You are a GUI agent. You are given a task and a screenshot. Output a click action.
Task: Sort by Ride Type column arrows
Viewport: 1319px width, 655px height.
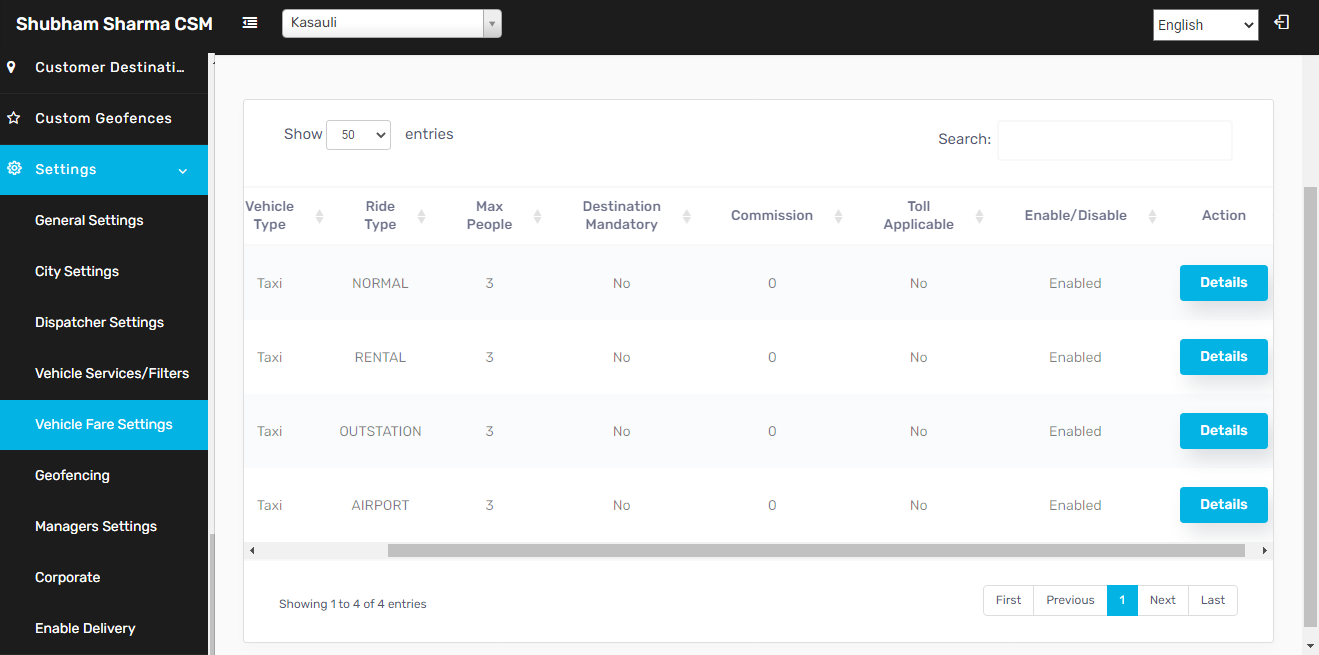[x=421, y=216]
